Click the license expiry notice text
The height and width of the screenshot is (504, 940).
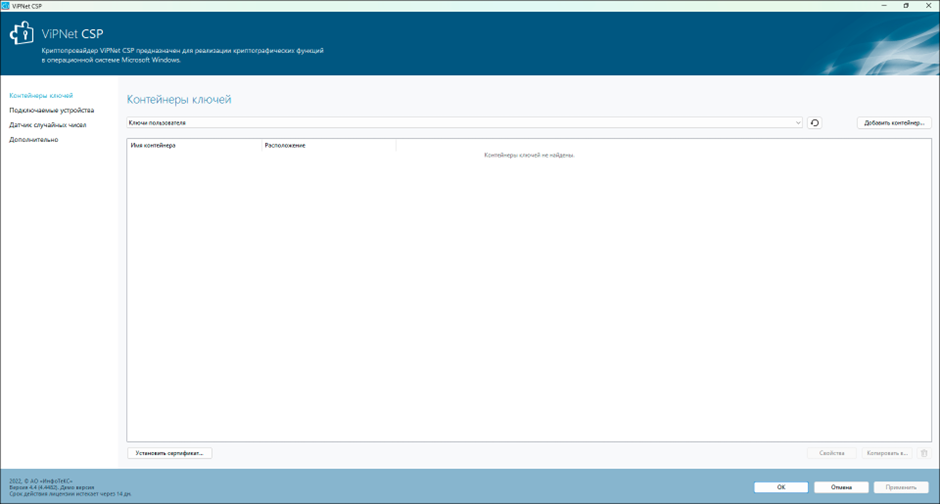(x=70, y=494)
